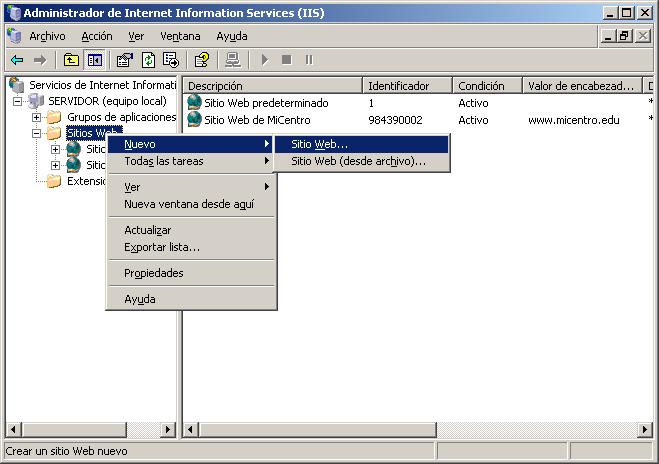Screen dimensions: 659x464
Task: Click the connect to computer icon
Action: click(233, 60)
